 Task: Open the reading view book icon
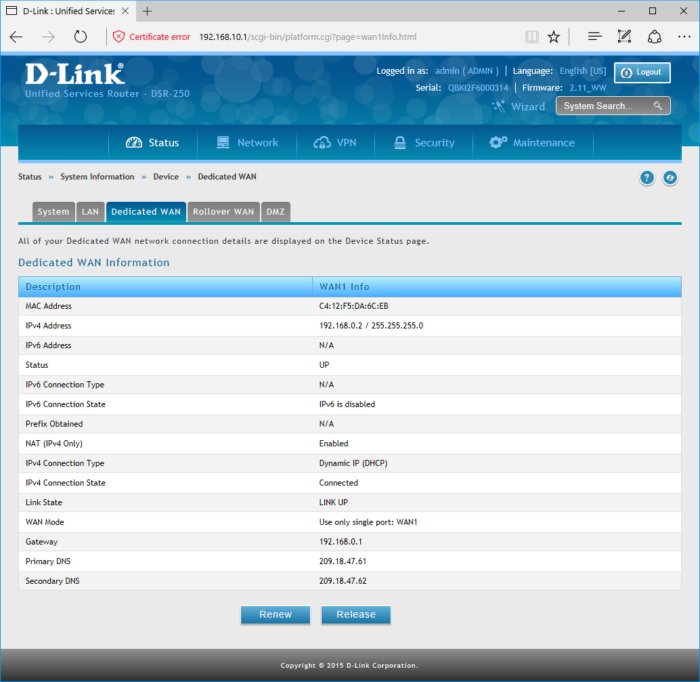532,36
